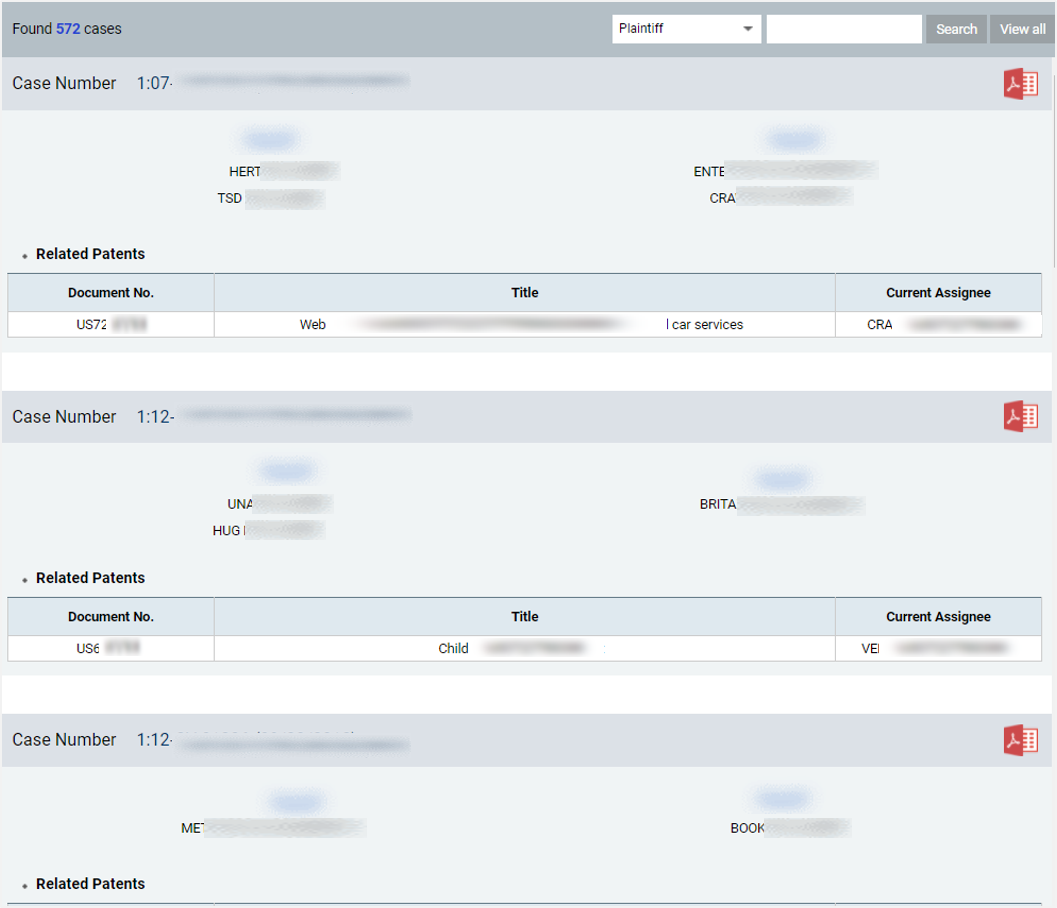Viewport: 1057px width, 908px height.
Task: Select the defendant name starting with BOOK
Action: tap(788, 828)
